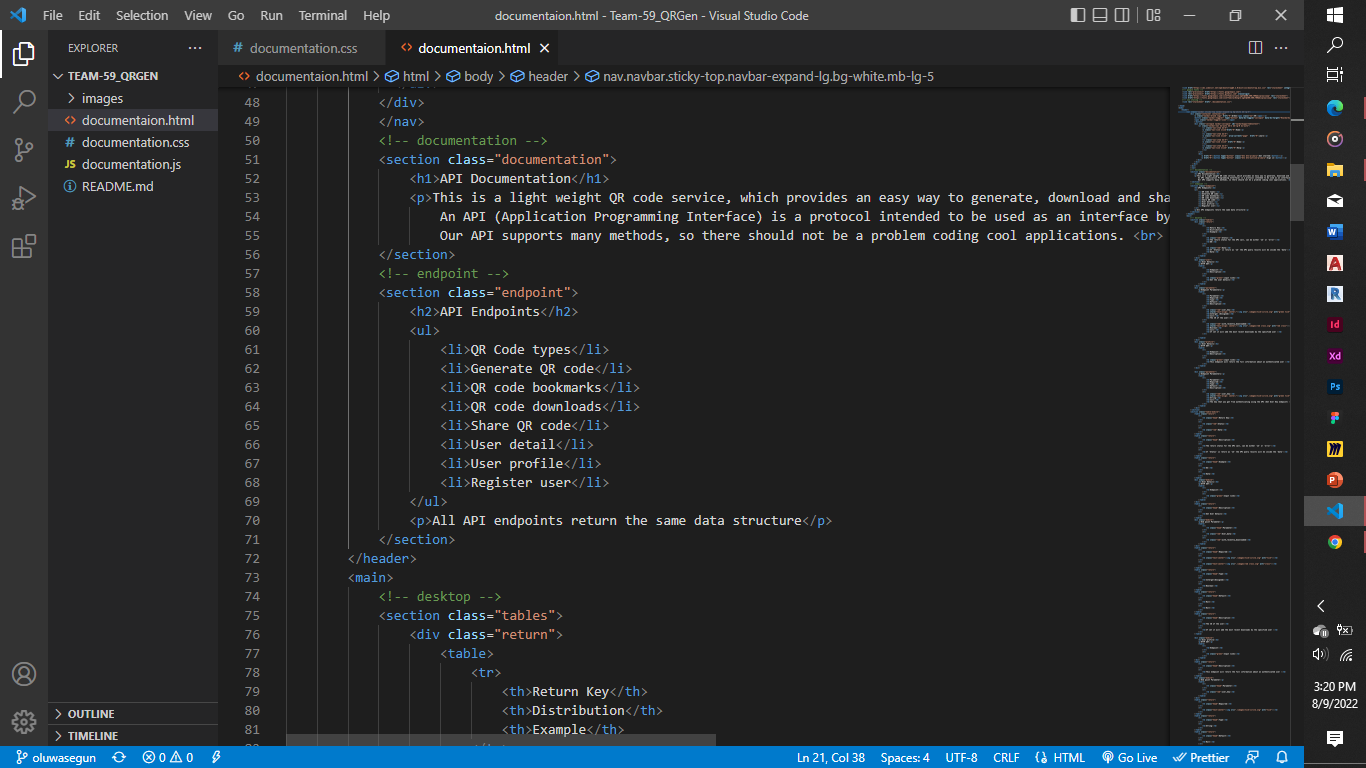1366x768 pixels.
Task: Select the Search icon in the Activity Bar
Action: tap(24, 101)
